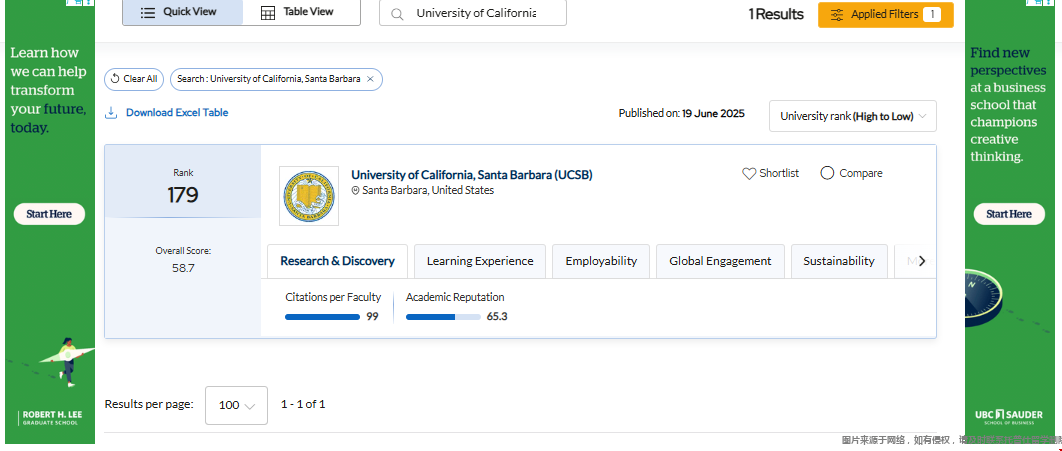Click the UCSB university seal logo
The height and width of the screenshot is (451, 1062).
pos(308,196)
